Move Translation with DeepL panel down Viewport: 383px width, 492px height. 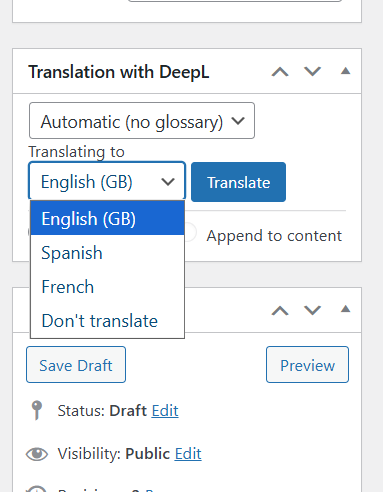(x=312, y=71)
